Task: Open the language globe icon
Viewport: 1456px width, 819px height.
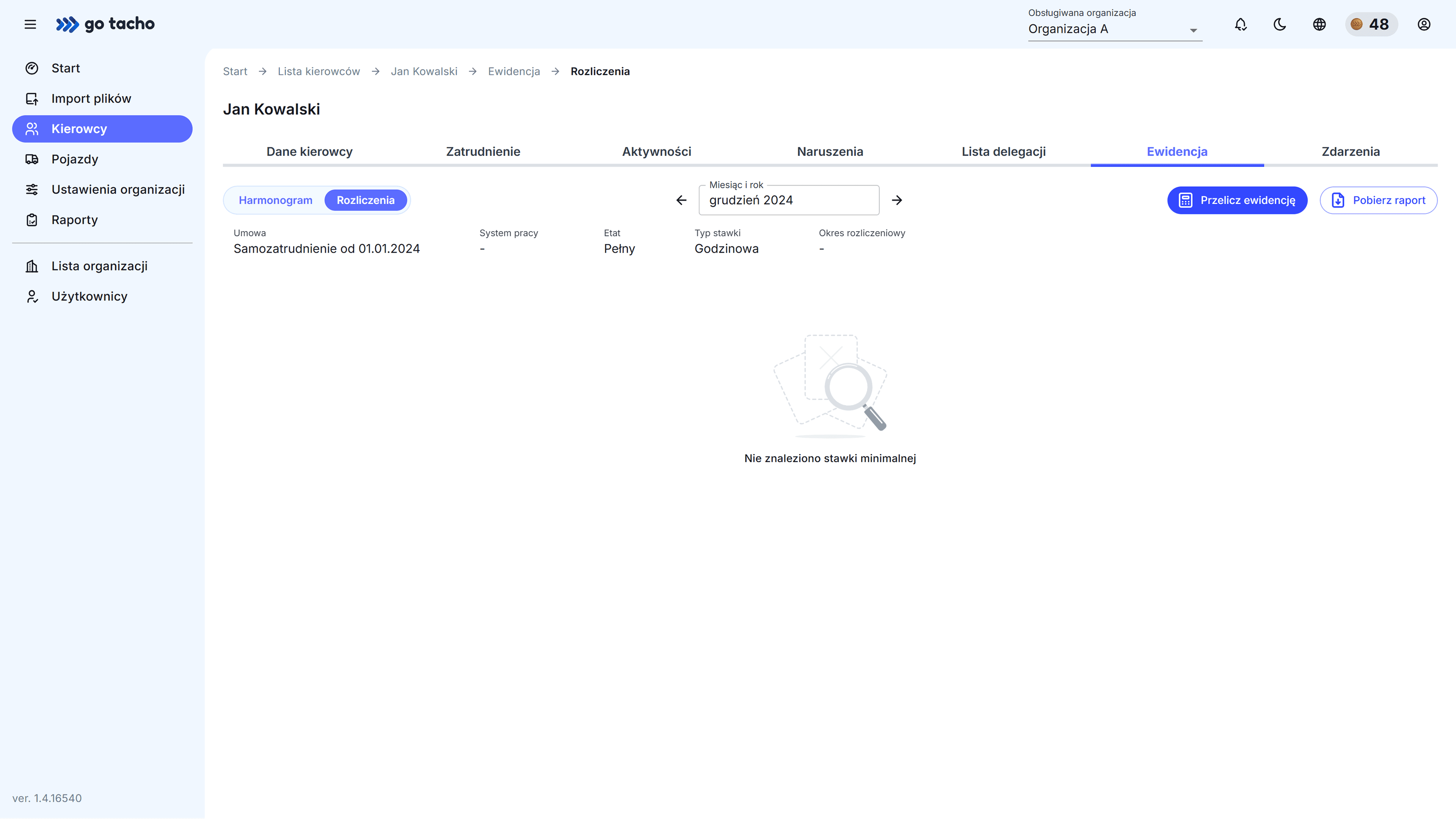Action: (1319, 24)
